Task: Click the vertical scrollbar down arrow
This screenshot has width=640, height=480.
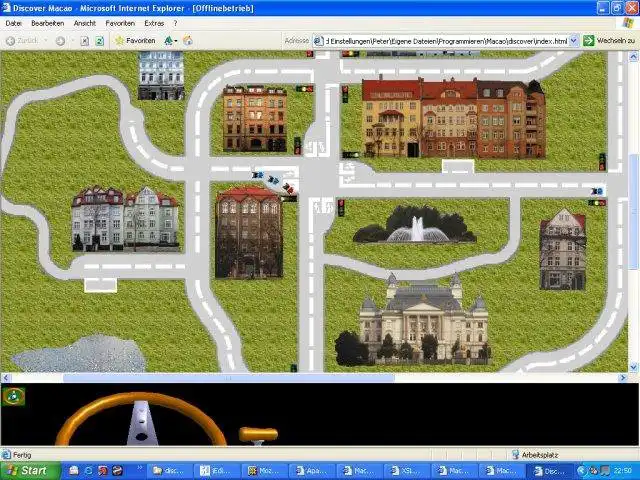Action: [x=634, y=367]
